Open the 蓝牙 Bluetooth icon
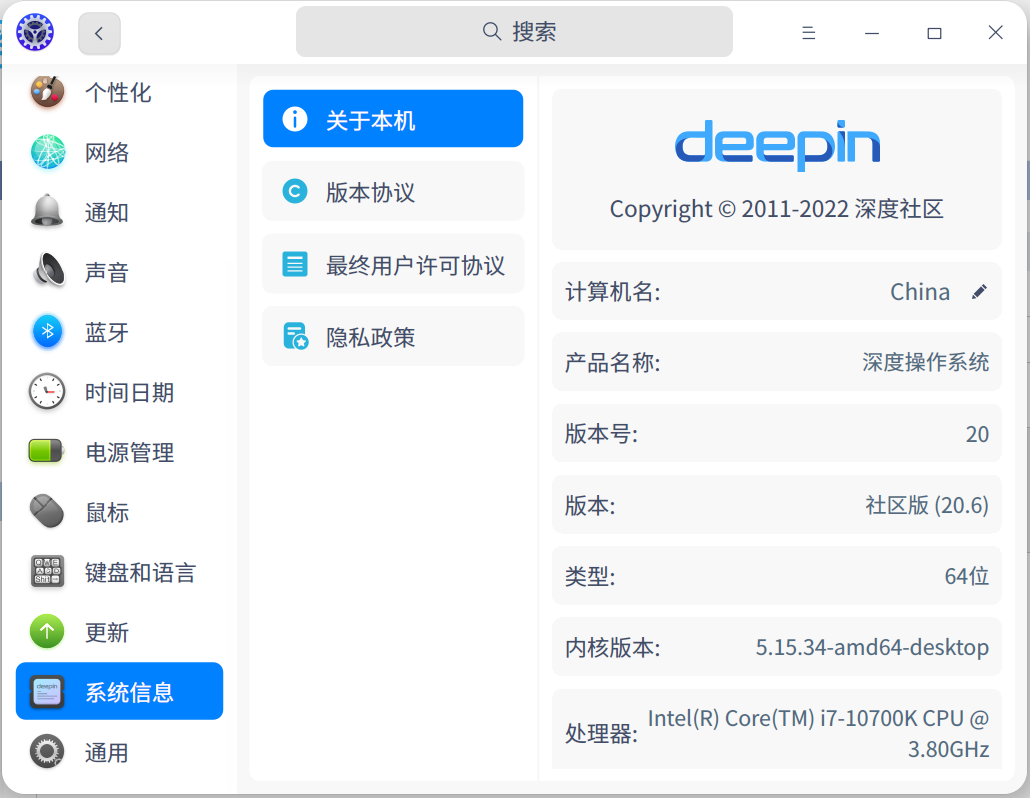This screenshot has height=798, width=1030. [x=47, y=332]
